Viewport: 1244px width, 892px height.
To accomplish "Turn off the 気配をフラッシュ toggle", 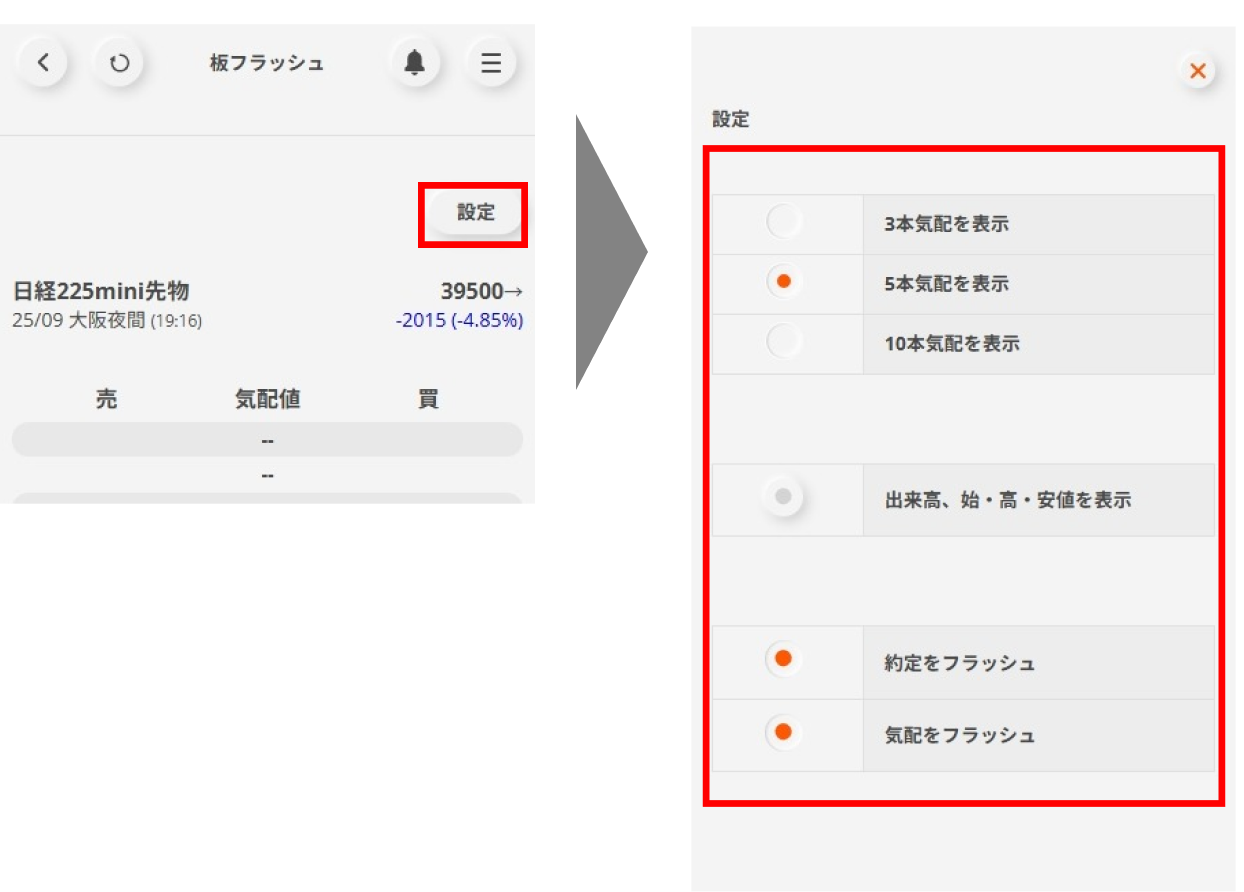I will tap(784, 732).
